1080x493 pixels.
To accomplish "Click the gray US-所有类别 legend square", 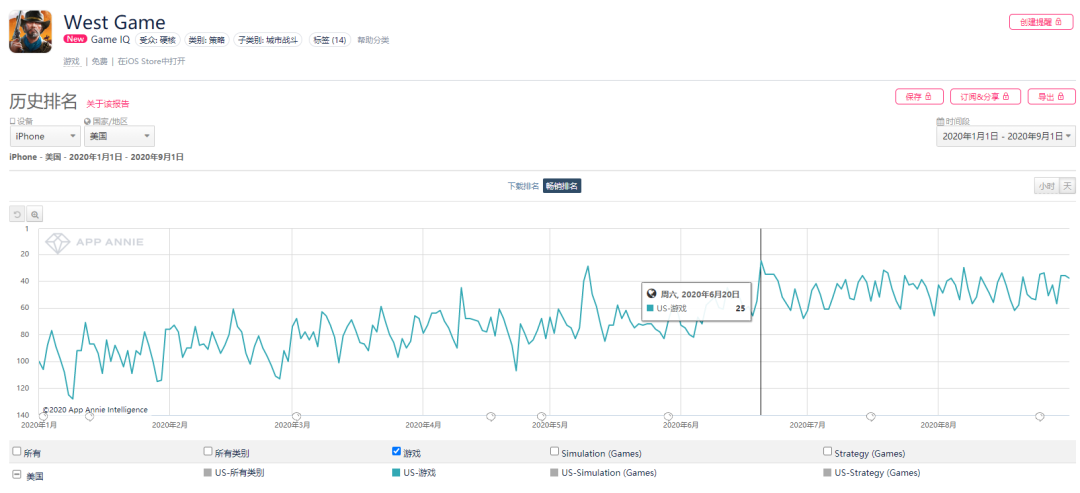I will tap(207, 472).
